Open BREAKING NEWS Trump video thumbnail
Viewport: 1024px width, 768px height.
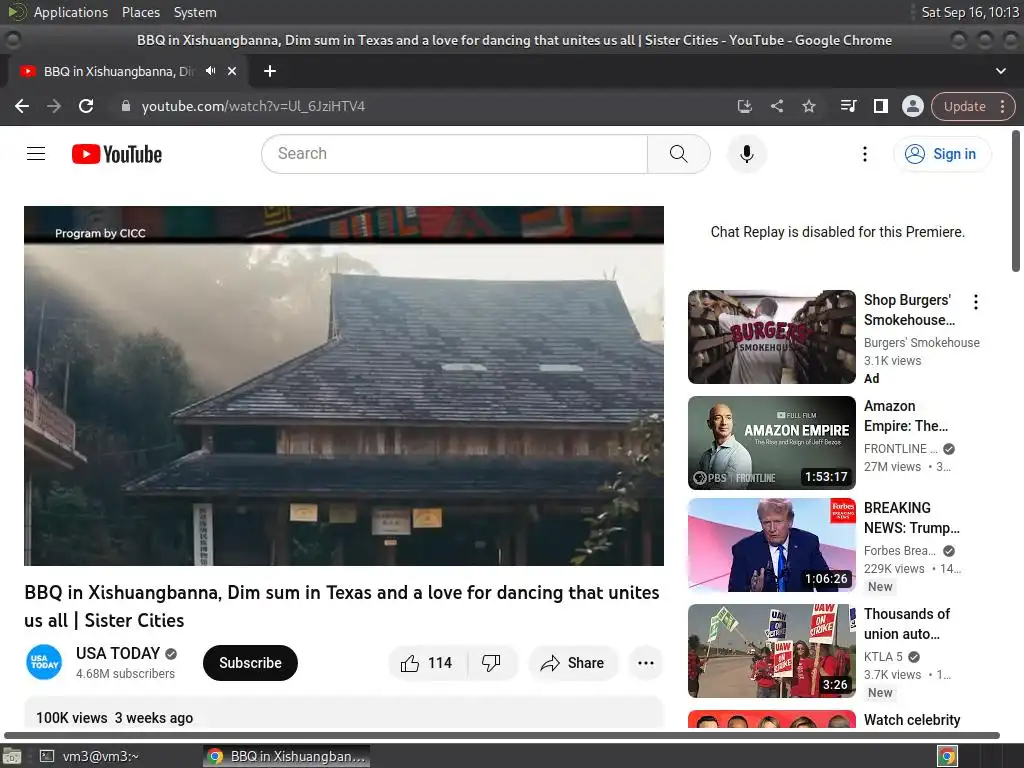(771, 545)
